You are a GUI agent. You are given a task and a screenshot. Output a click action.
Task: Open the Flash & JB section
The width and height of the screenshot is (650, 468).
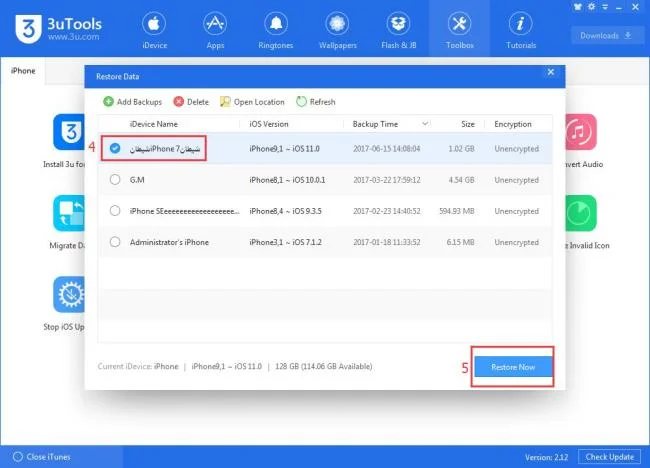click(398, 30)
